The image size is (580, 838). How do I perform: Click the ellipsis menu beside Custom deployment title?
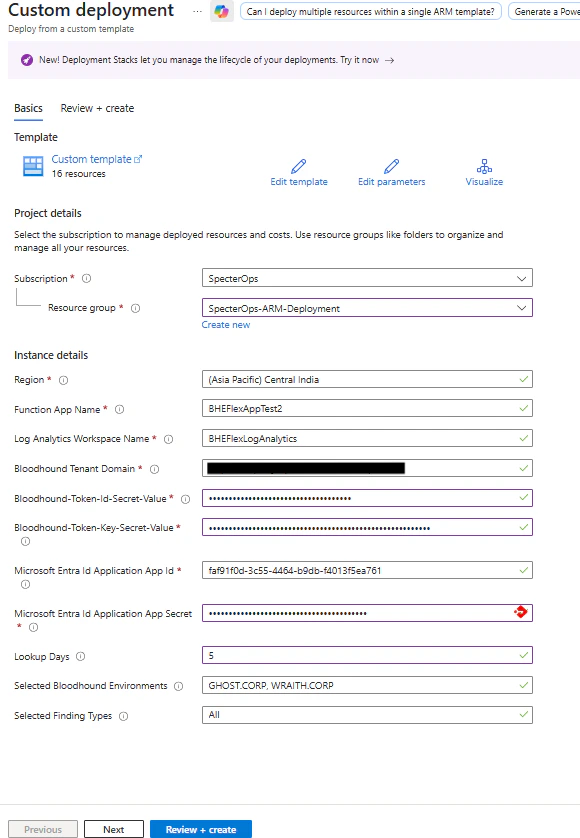point(199,10)
